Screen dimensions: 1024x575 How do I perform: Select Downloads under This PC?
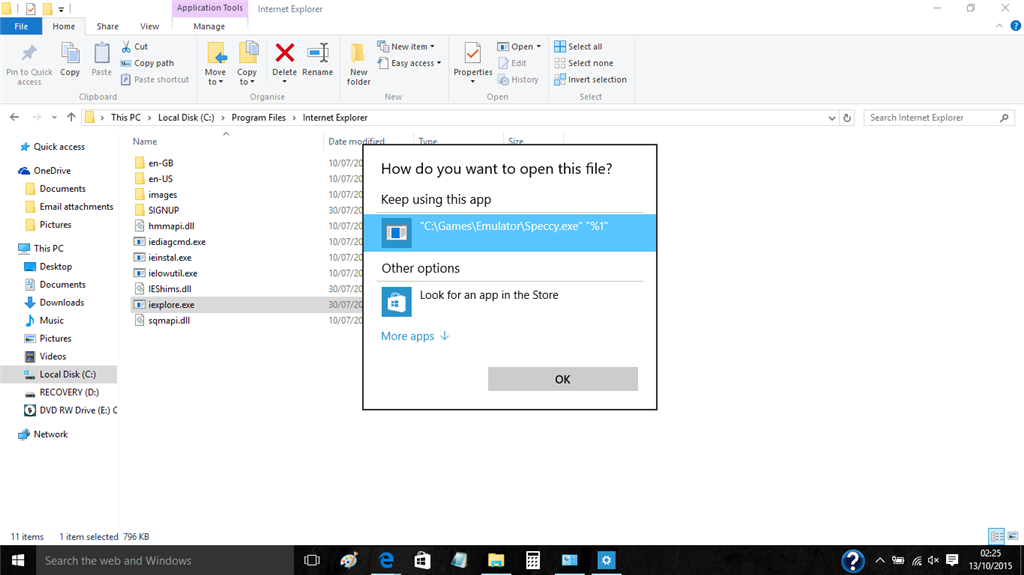click(55, 303)
